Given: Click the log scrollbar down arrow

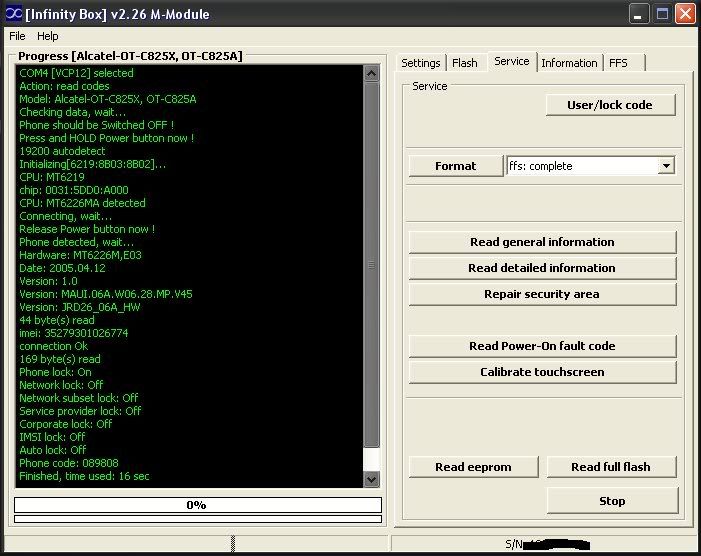Looking at the screenshot, I should coord(372,480).
